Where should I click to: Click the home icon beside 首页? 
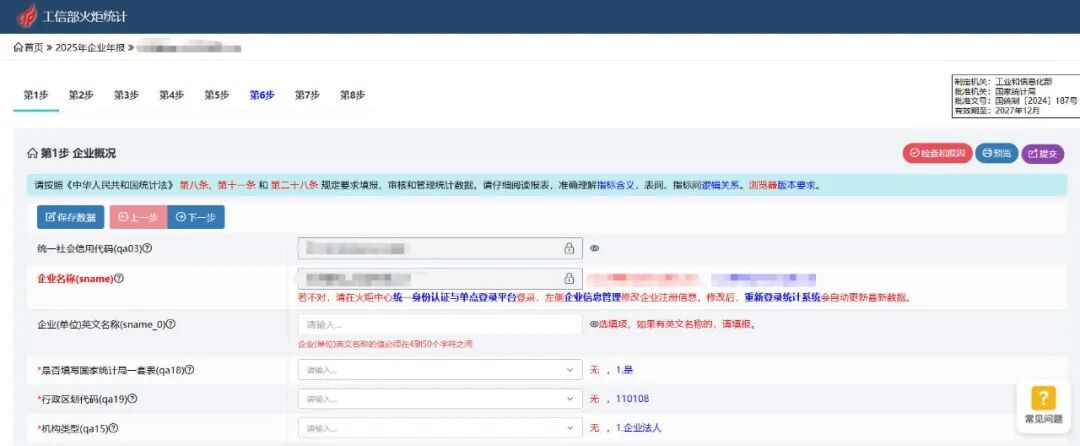click(18, 47)
